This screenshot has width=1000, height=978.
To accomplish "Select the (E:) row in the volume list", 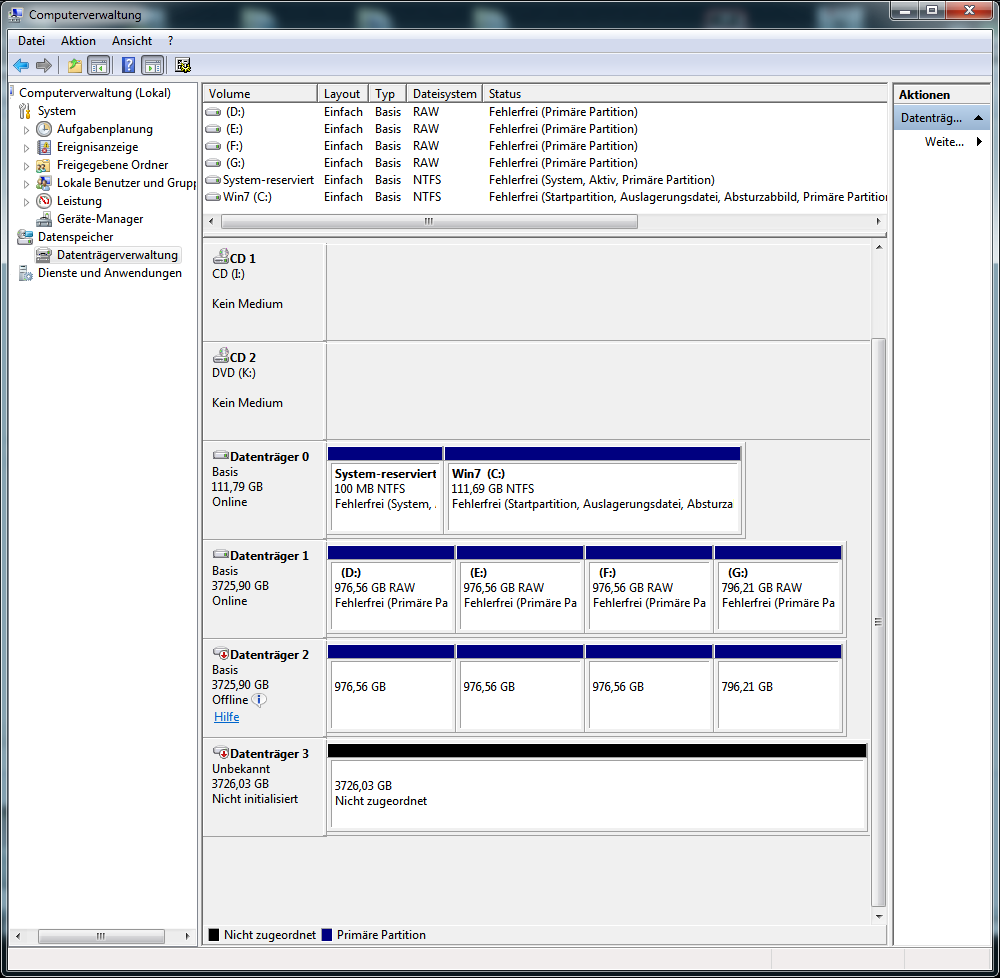I will [x=545, y=129].
